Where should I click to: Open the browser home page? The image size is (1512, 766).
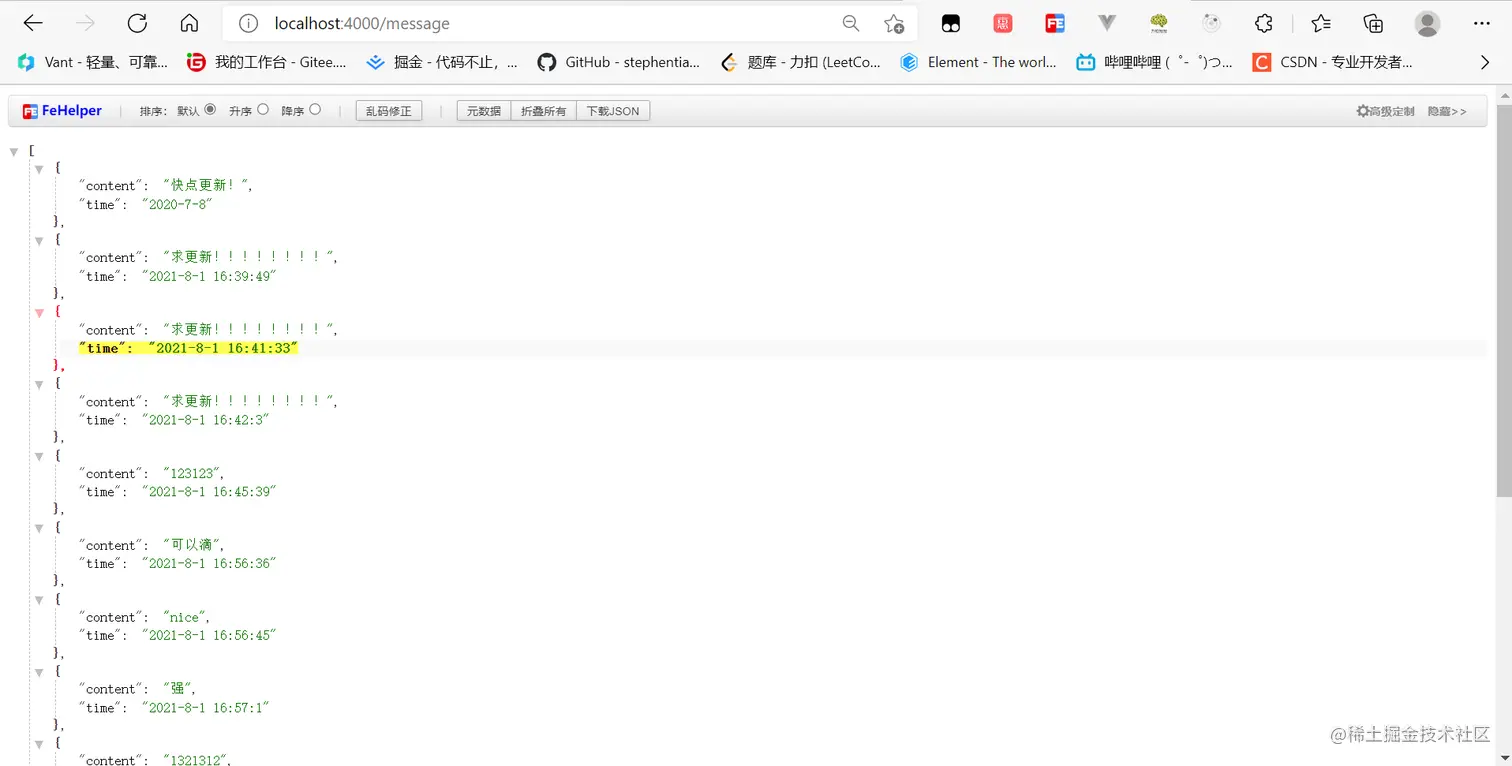[x=189, y=24]
